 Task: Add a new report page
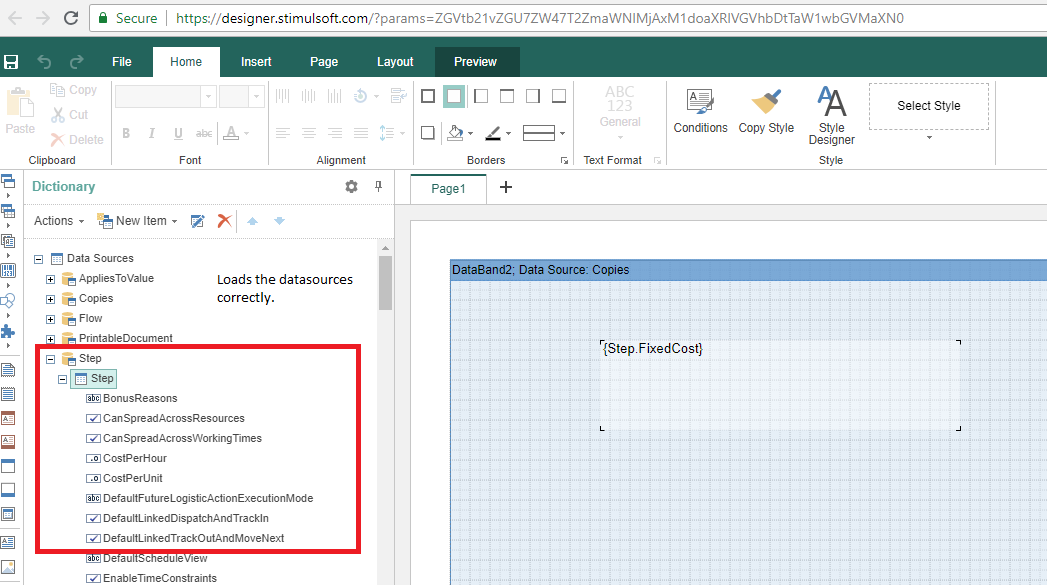coord(505,188)
